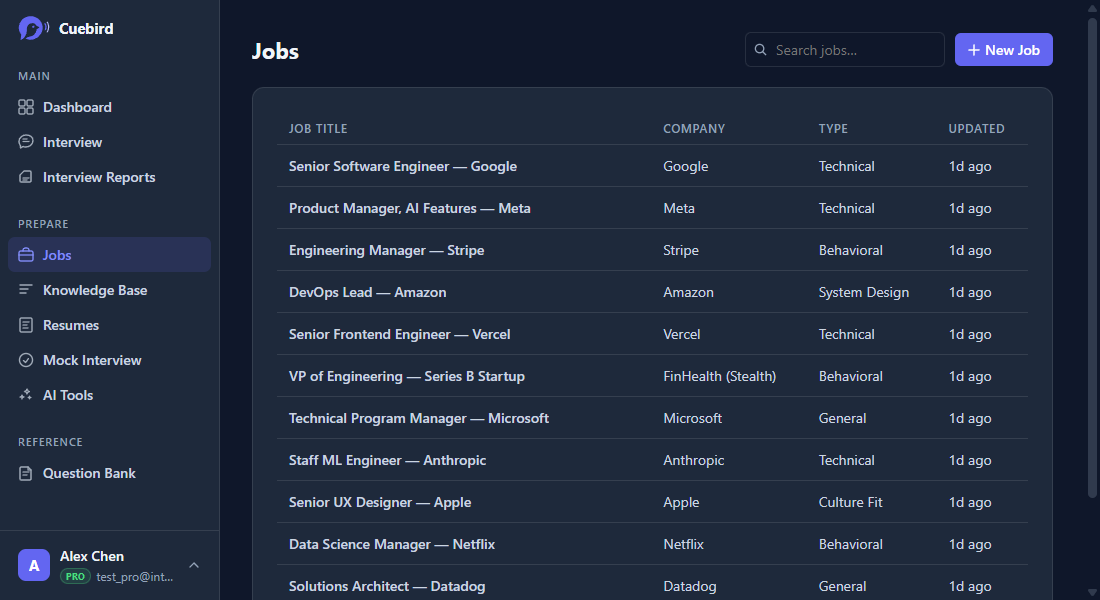1100x600 pixels.
Task: Click the Jobs page heading
Action: (x=275, y=51)
